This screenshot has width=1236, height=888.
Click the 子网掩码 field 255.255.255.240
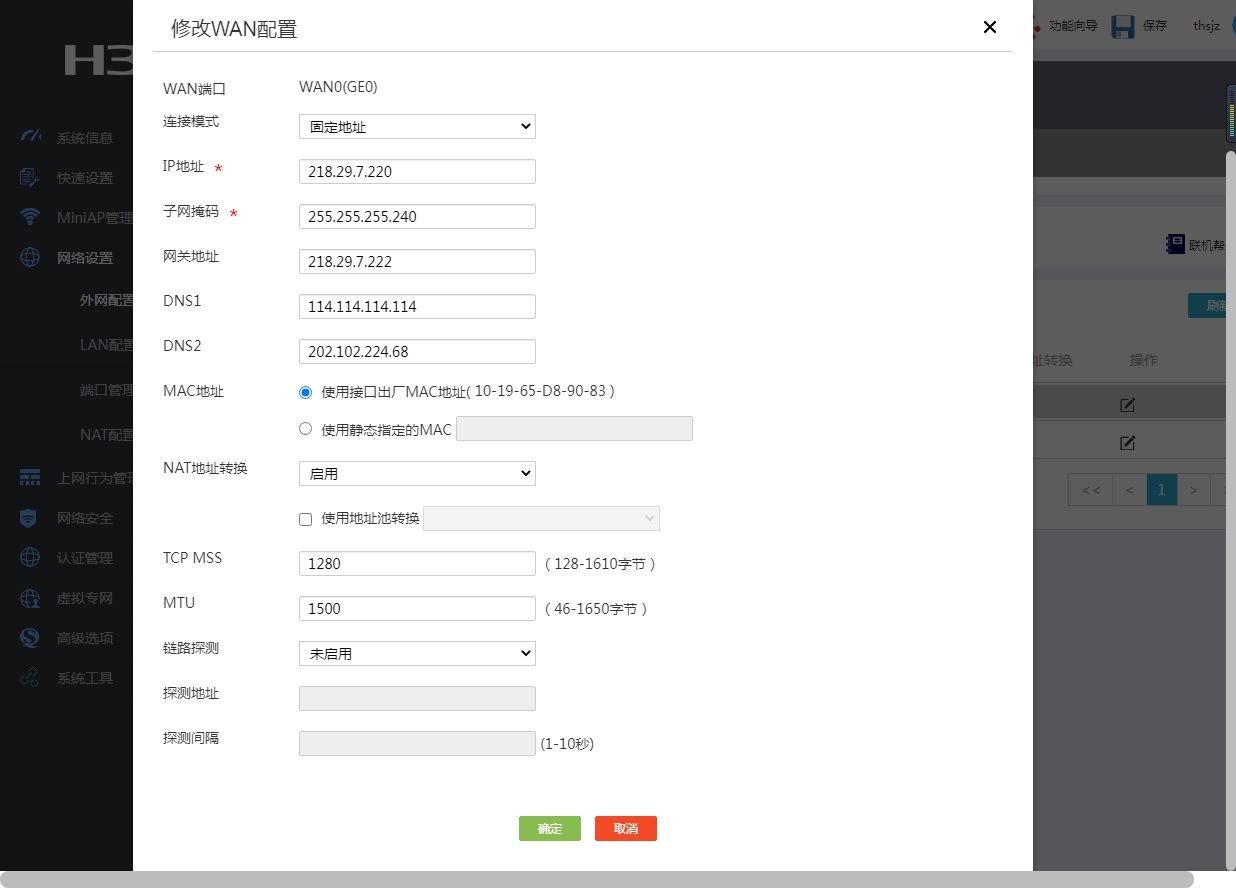point(417,217)
